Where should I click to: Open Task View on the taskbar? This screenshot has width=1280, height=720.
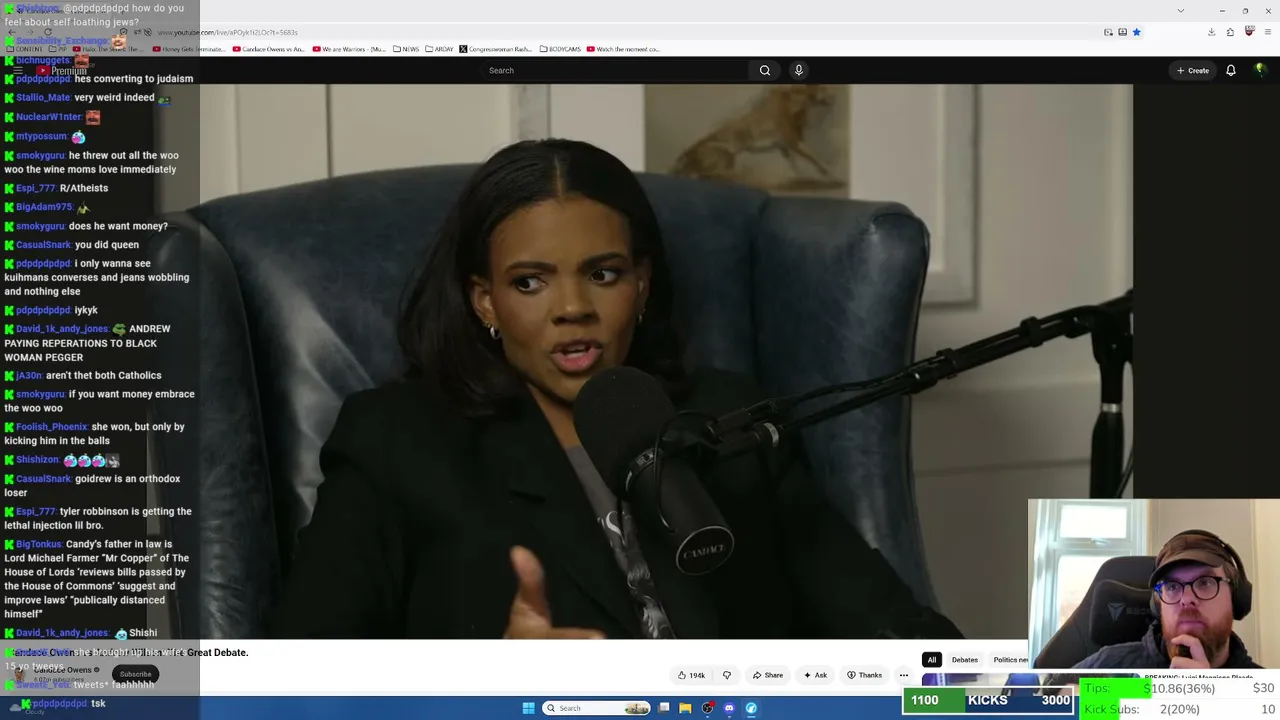point(663,708)
